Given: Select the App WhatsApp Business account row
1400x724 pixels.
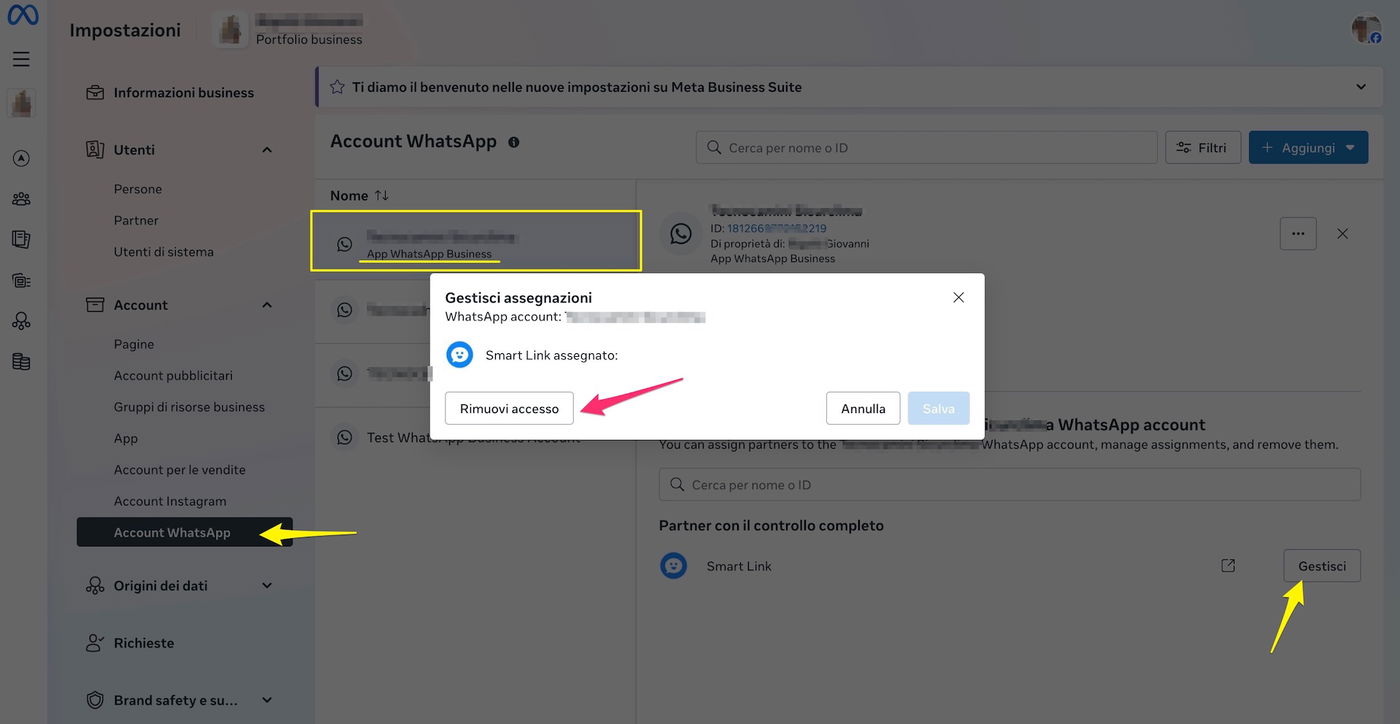Looking at the screenshot, I should pyautogui.click(x=476, y=241).
